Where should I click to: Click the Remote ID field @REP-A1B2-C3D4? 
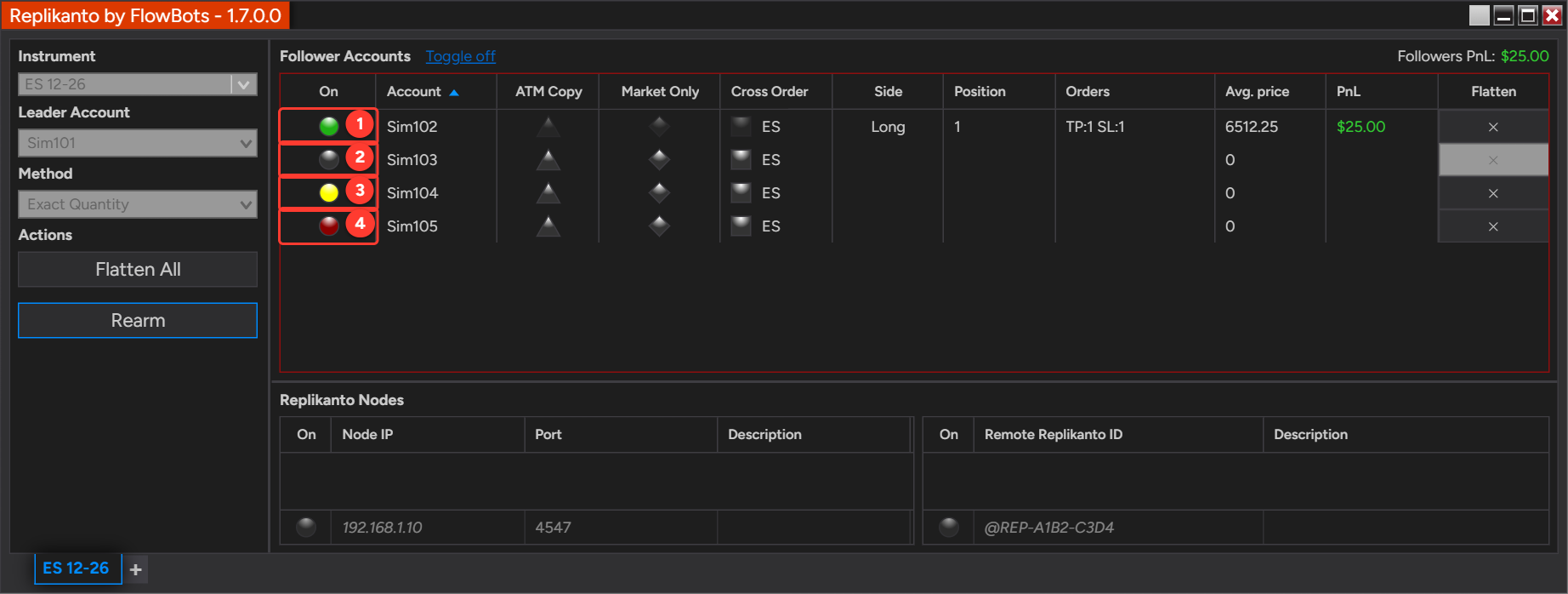click(x=1118, y=528)
